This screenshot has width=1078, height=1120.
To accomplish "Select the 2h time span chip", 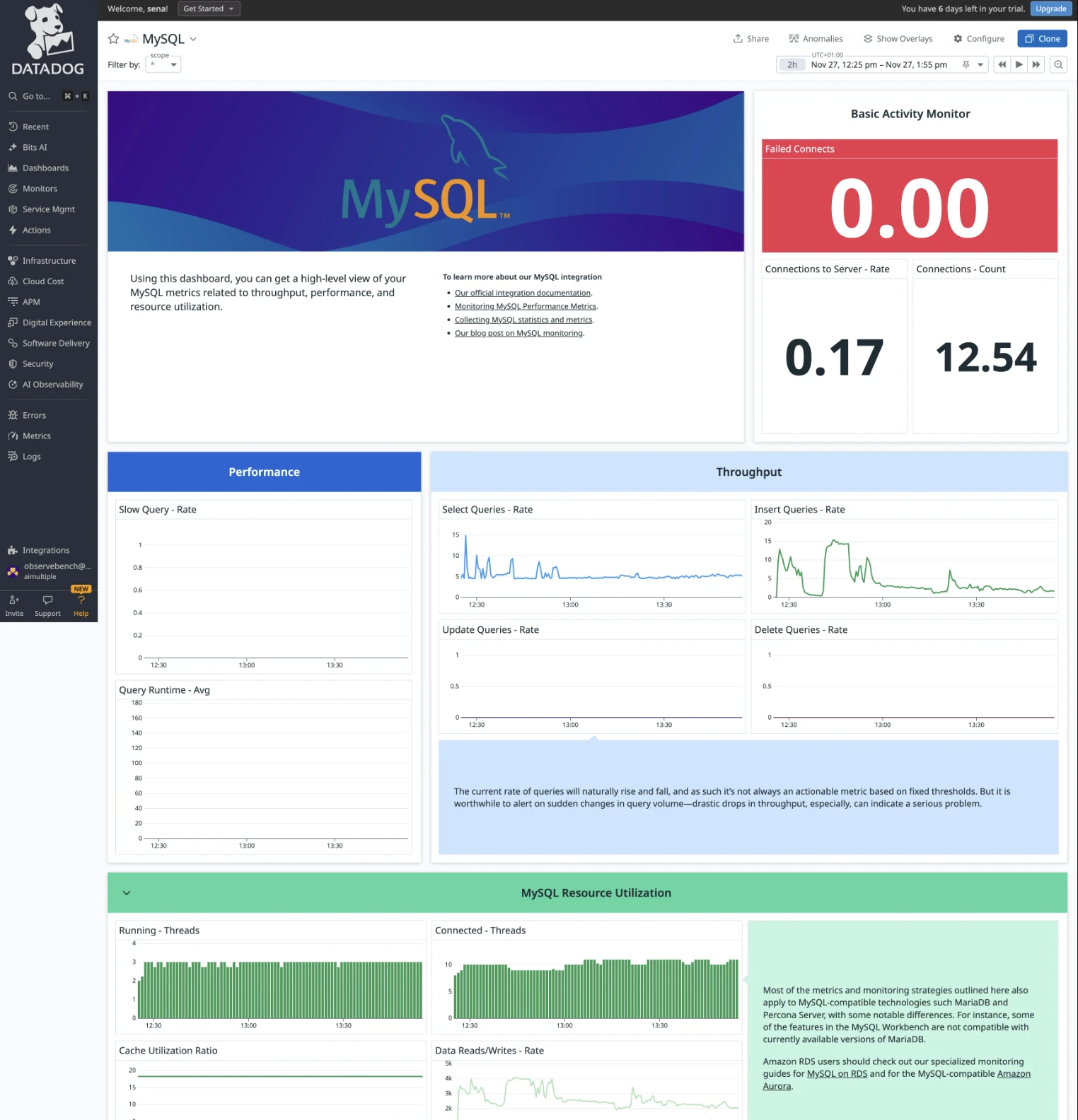I will [x=792, y=64].
